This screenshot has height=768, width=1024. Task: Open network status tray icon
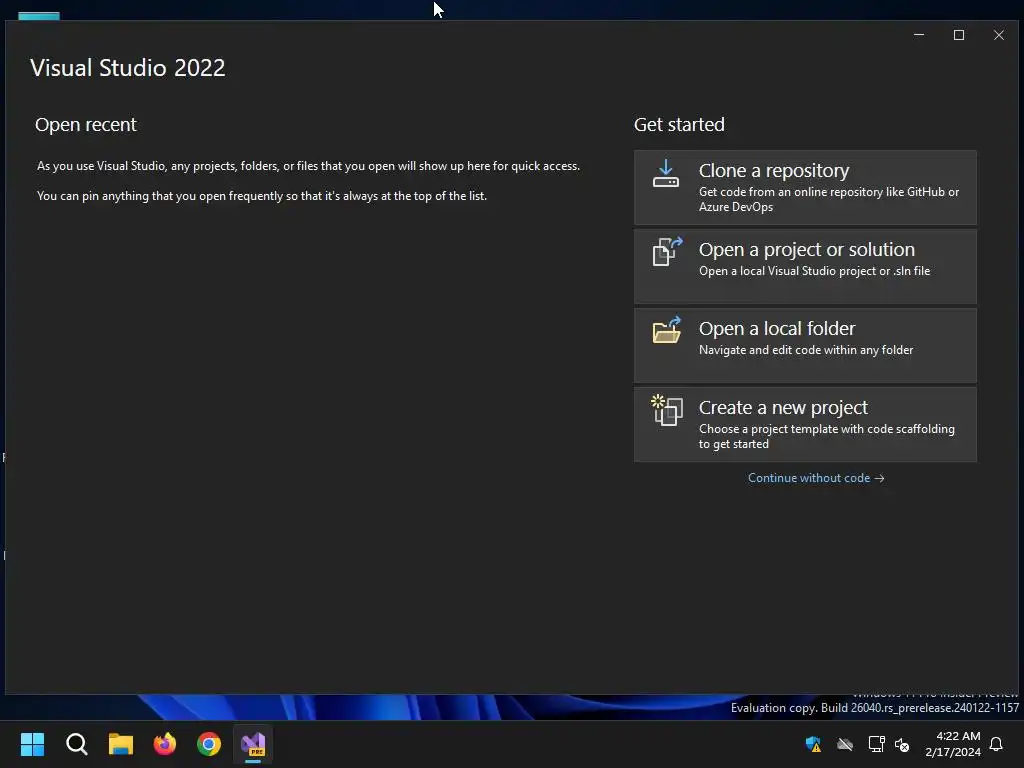[x=876, y=744]
